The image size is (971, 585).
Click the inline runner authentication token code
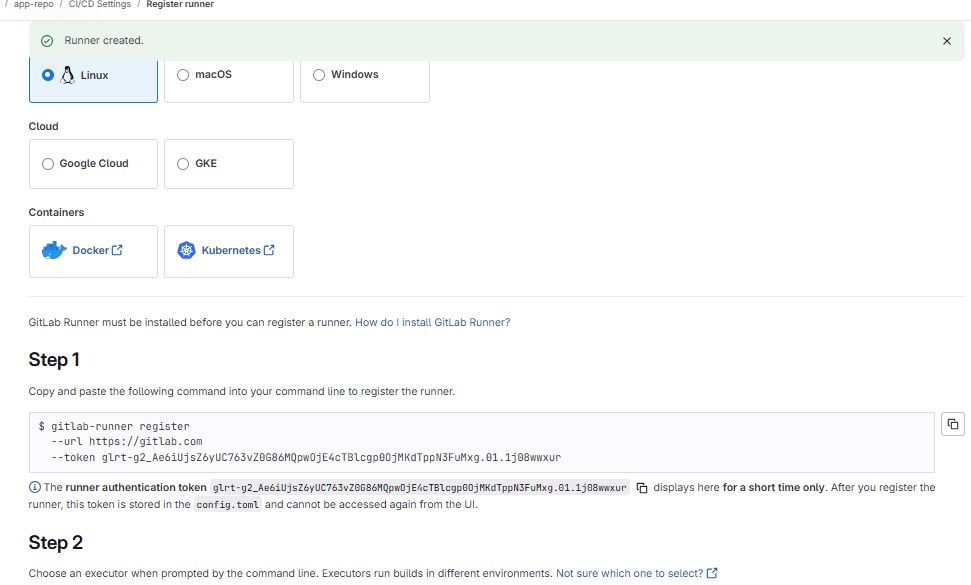[419, 488]
